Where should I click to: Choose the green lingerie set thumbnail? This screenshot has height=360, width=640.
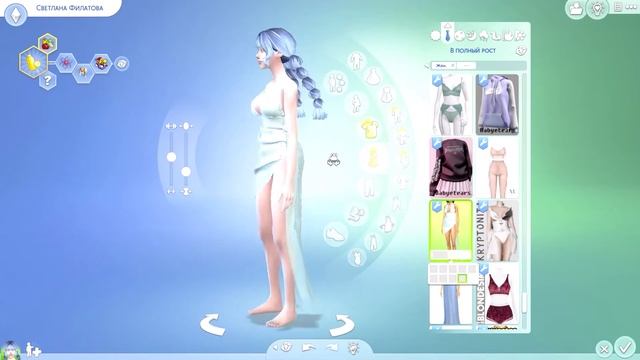point(451,104)
